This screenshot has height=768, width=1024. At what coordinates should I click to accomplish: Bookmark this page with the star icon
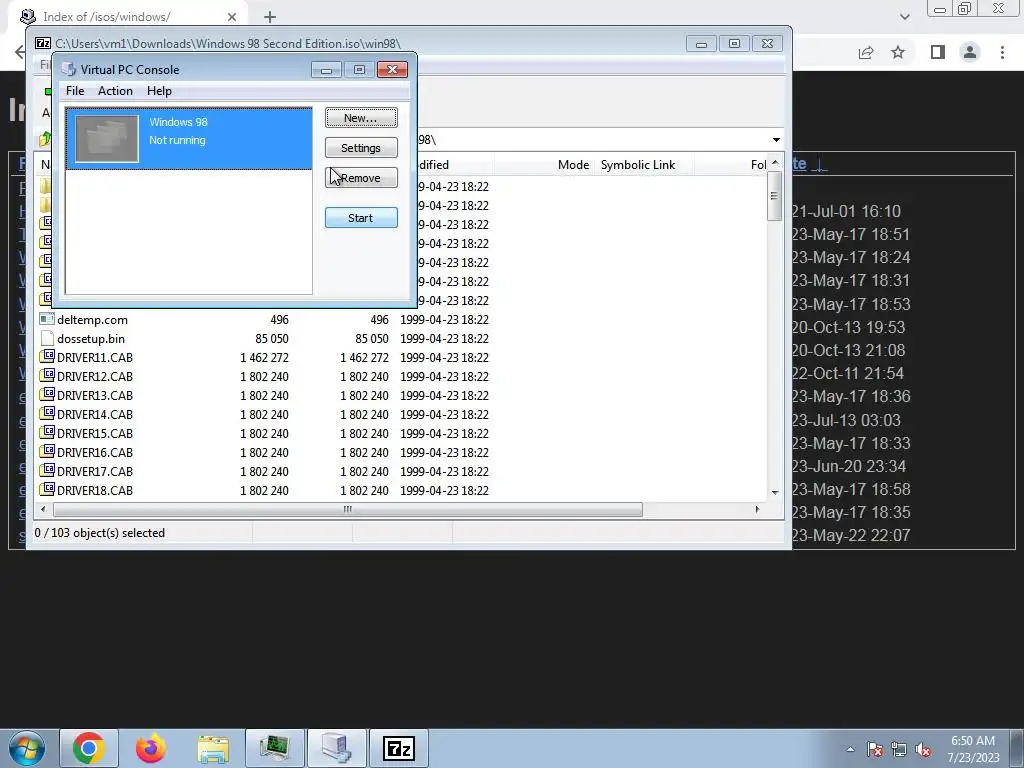coord(898,52)
